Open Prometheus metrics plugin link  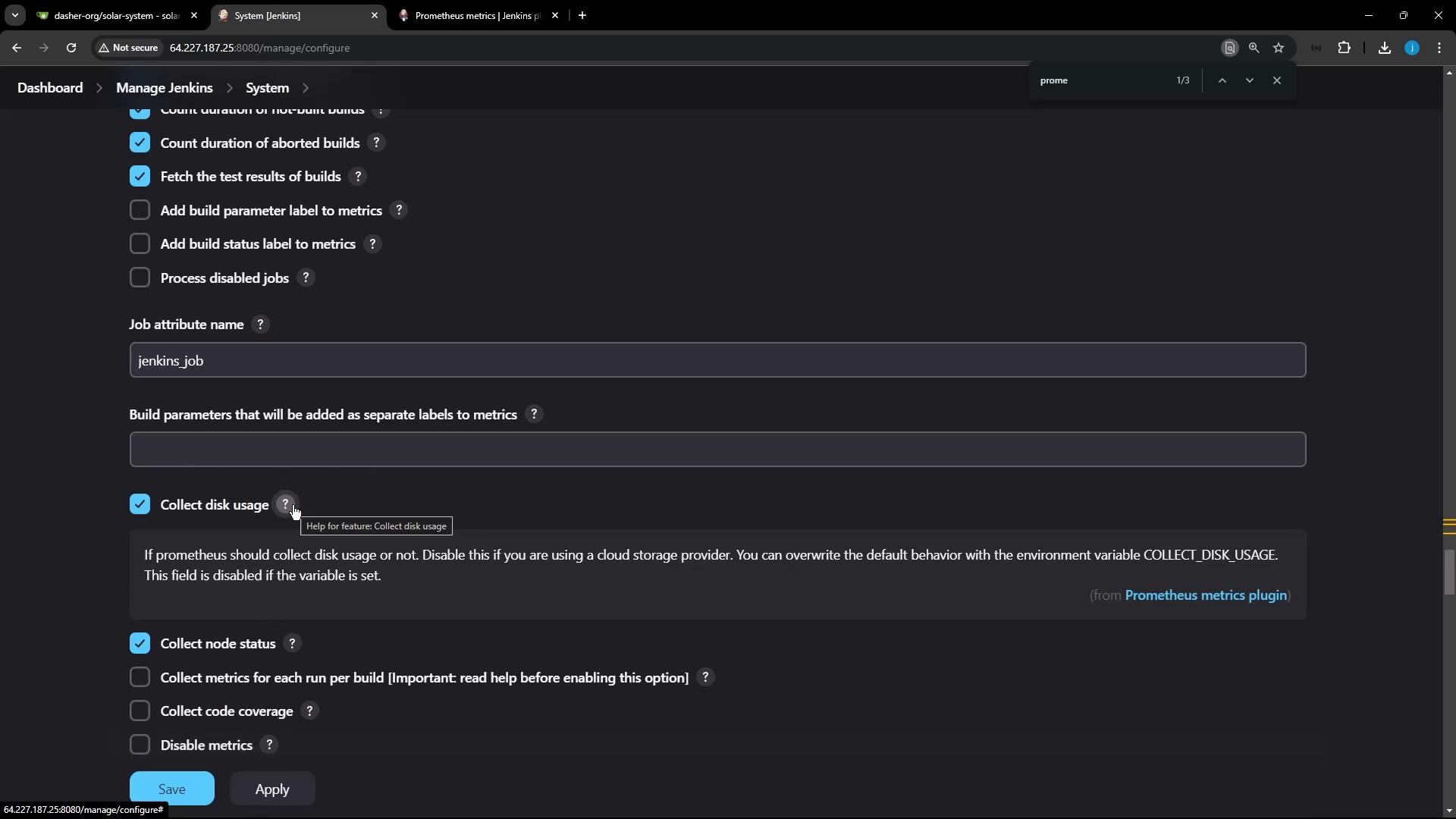[1205, 595]
